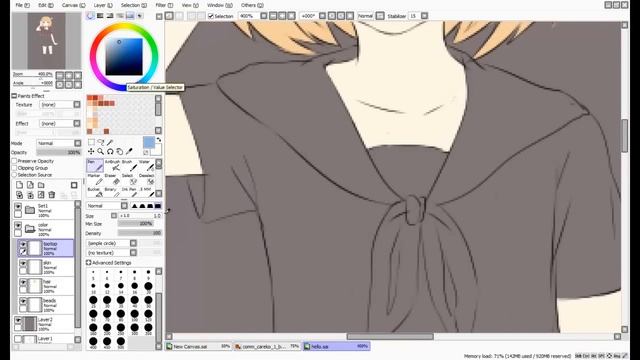640x360 pixels.
Task: Show the color wheel panel
Action: coord(90,16)
